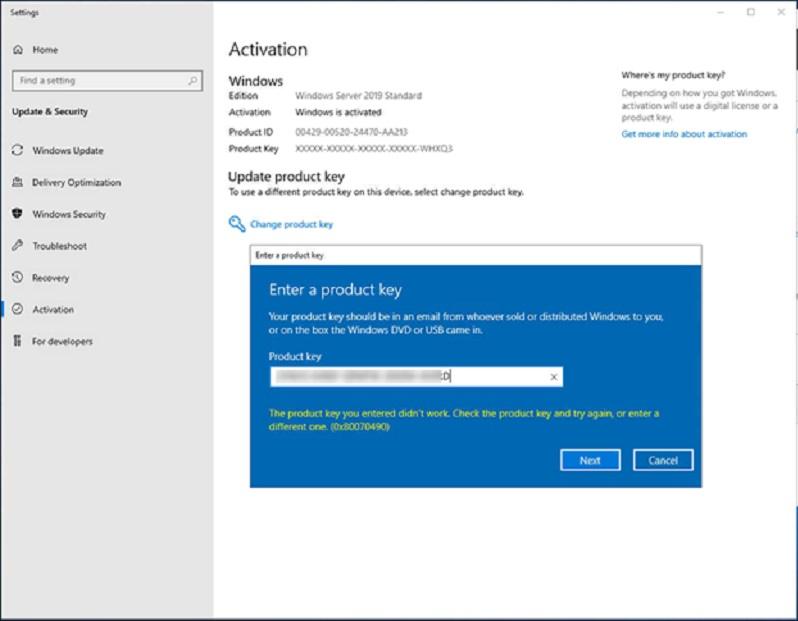Click the Recovery icon
Image resolution: width=798 pixels, height=621 pixels.
[x=17, y=278]
